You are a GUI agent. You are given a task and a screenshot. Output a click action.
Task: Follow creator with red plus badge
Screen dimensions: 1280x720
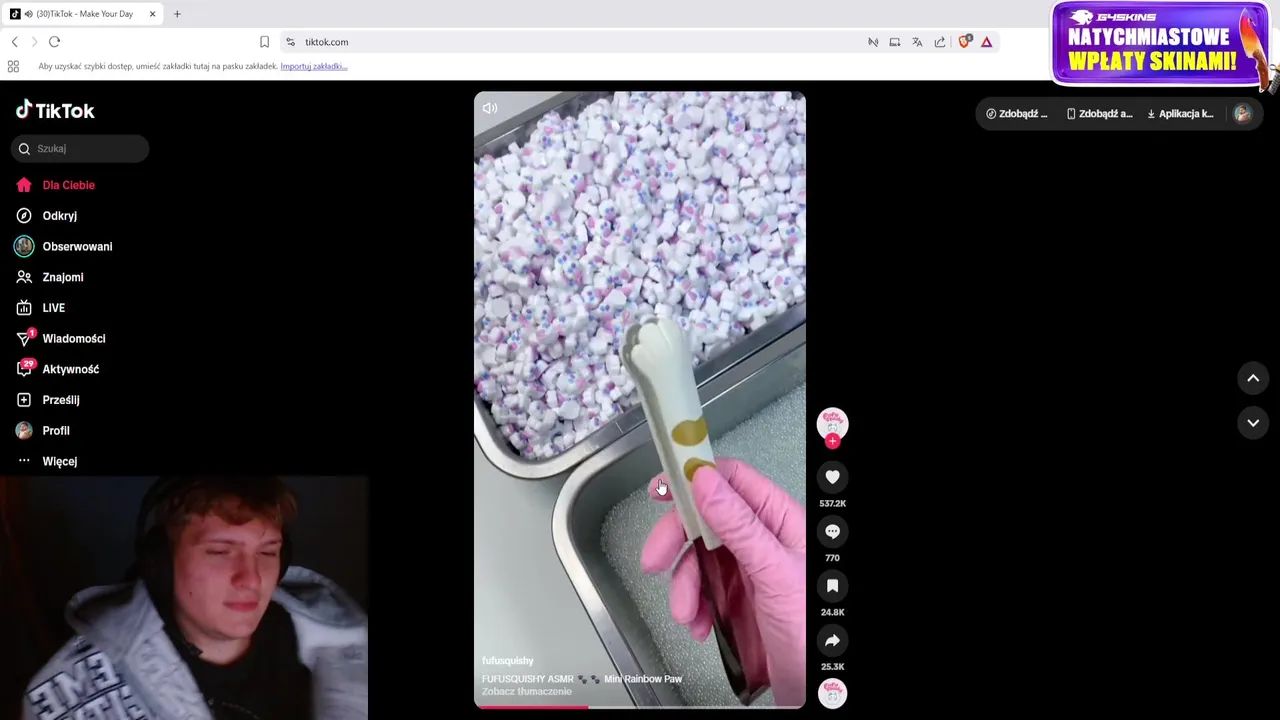coord(832,441)
